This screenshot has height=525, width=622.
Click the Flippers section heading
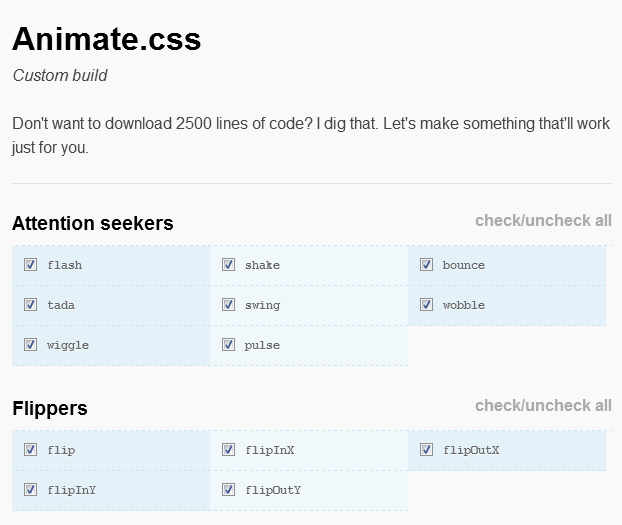tap(50, 408)
